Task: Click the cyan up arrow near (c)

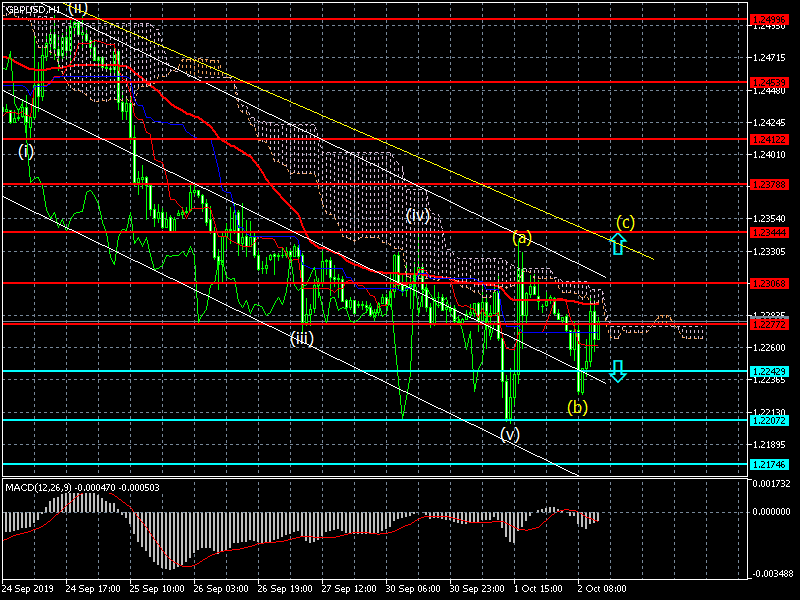Action: point(618,244)
